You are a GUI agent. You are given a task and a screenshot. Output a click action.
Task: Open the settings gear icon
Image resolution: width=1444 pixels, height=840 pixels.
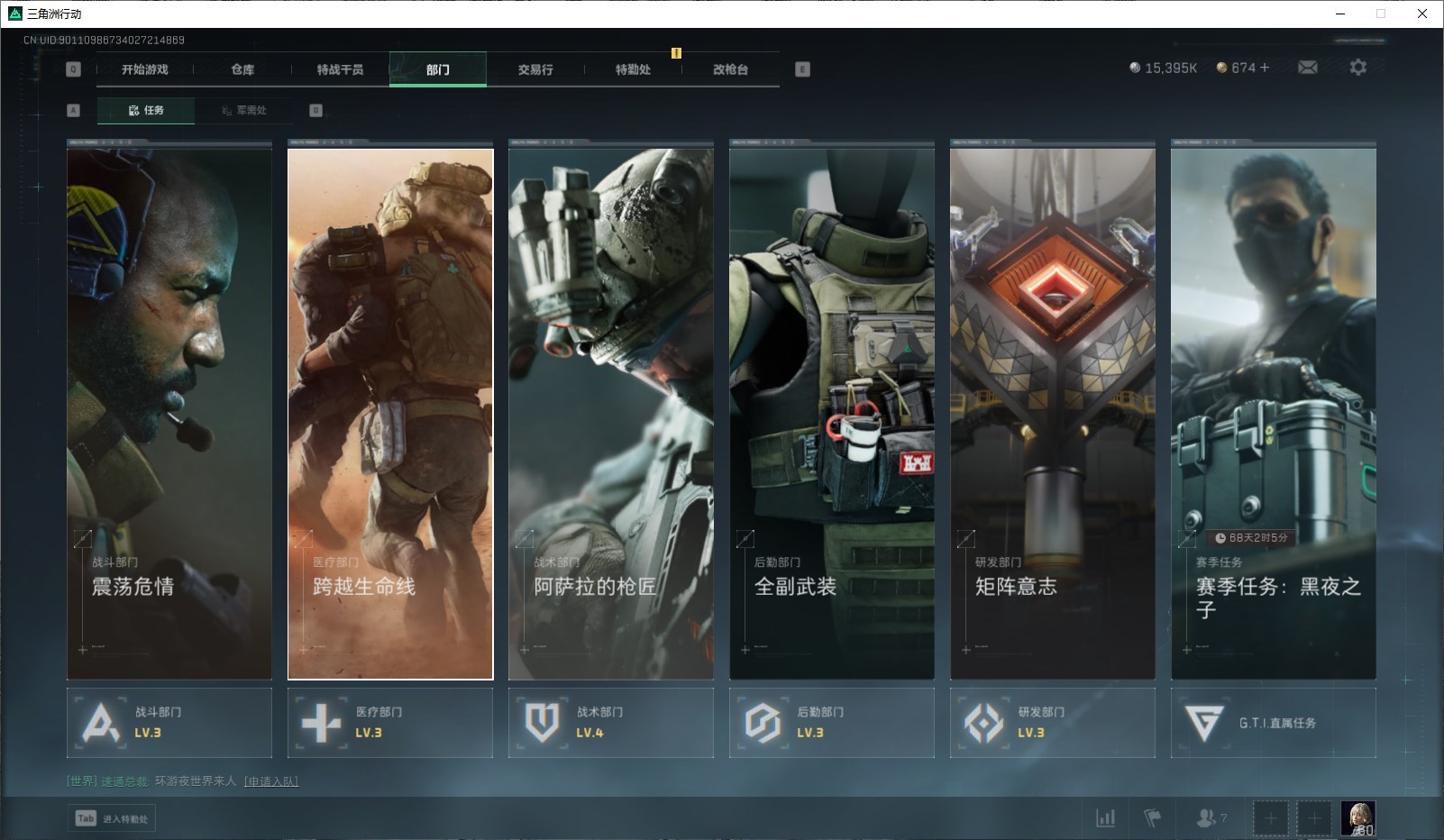point(1357,68)
